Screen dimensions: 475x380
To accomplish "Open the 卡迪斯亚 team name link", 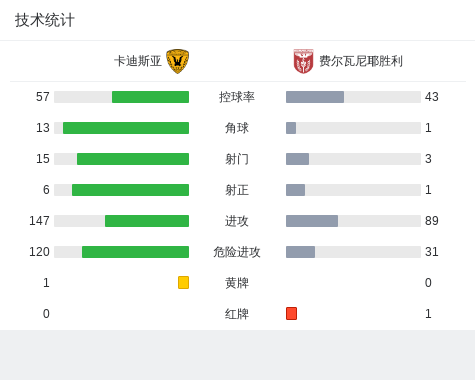I will (x=138, y=61).
